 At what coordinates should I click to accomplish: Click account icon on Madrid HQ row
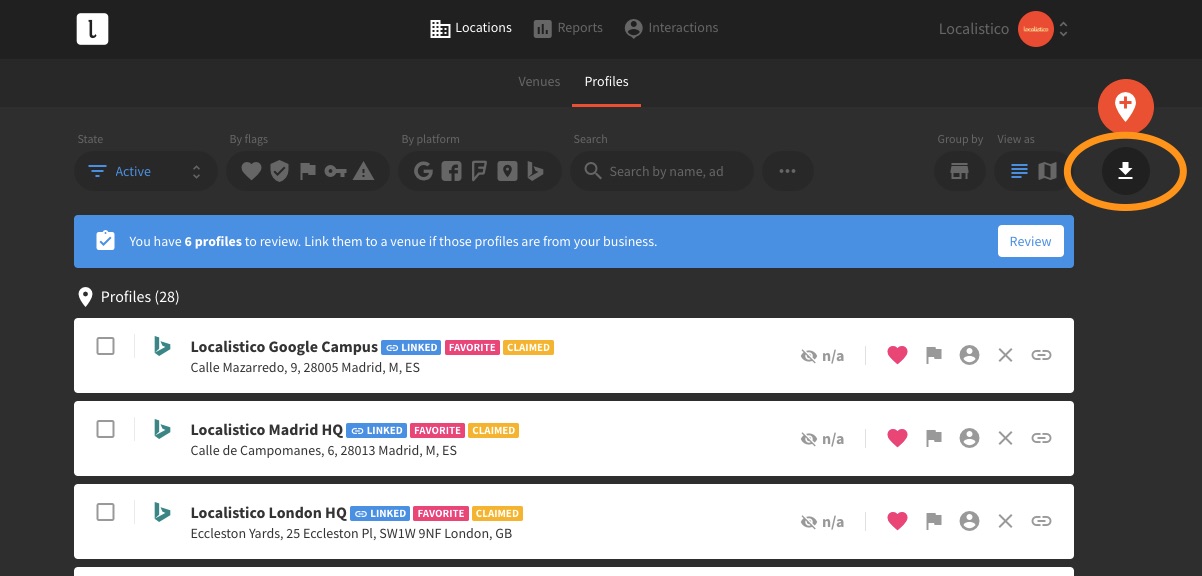tap(969, 438)
